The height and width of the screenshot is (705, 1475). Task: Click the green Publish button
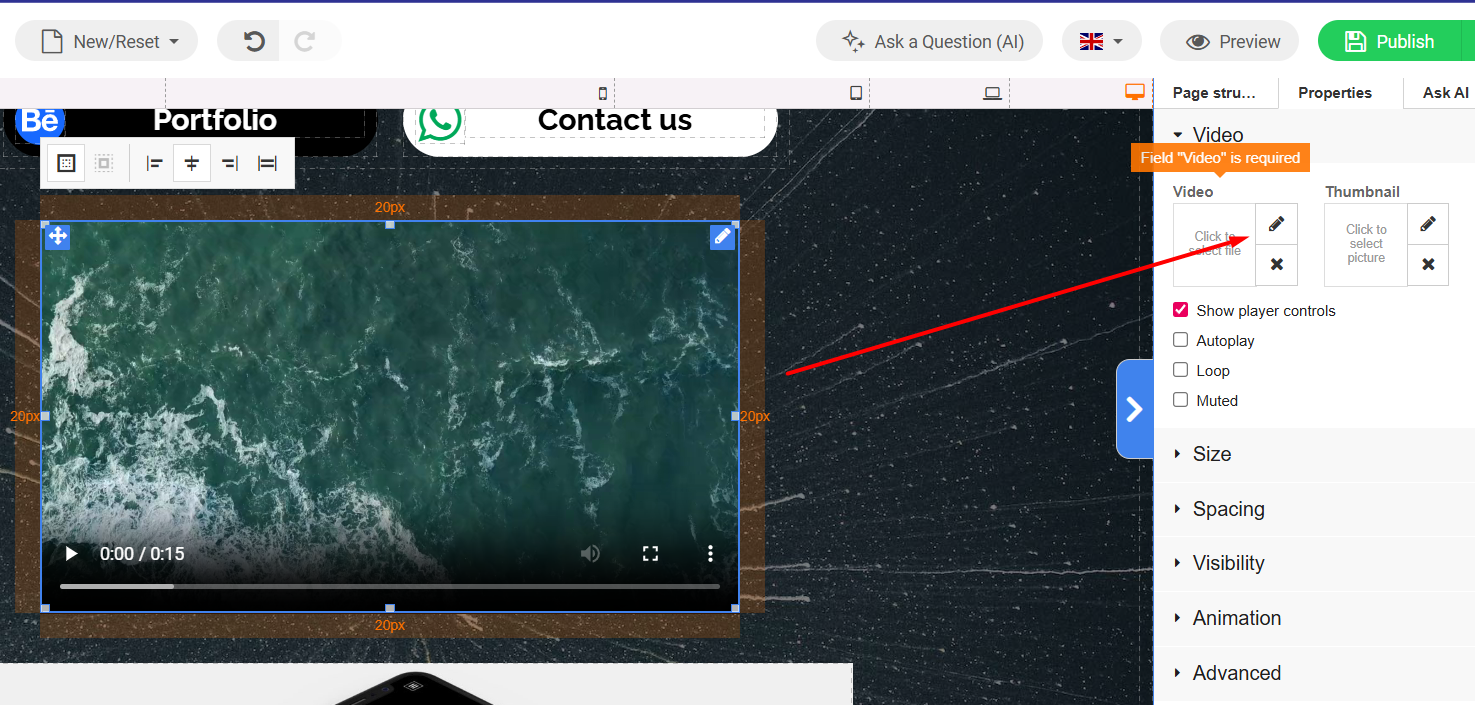pos(1389,41)
